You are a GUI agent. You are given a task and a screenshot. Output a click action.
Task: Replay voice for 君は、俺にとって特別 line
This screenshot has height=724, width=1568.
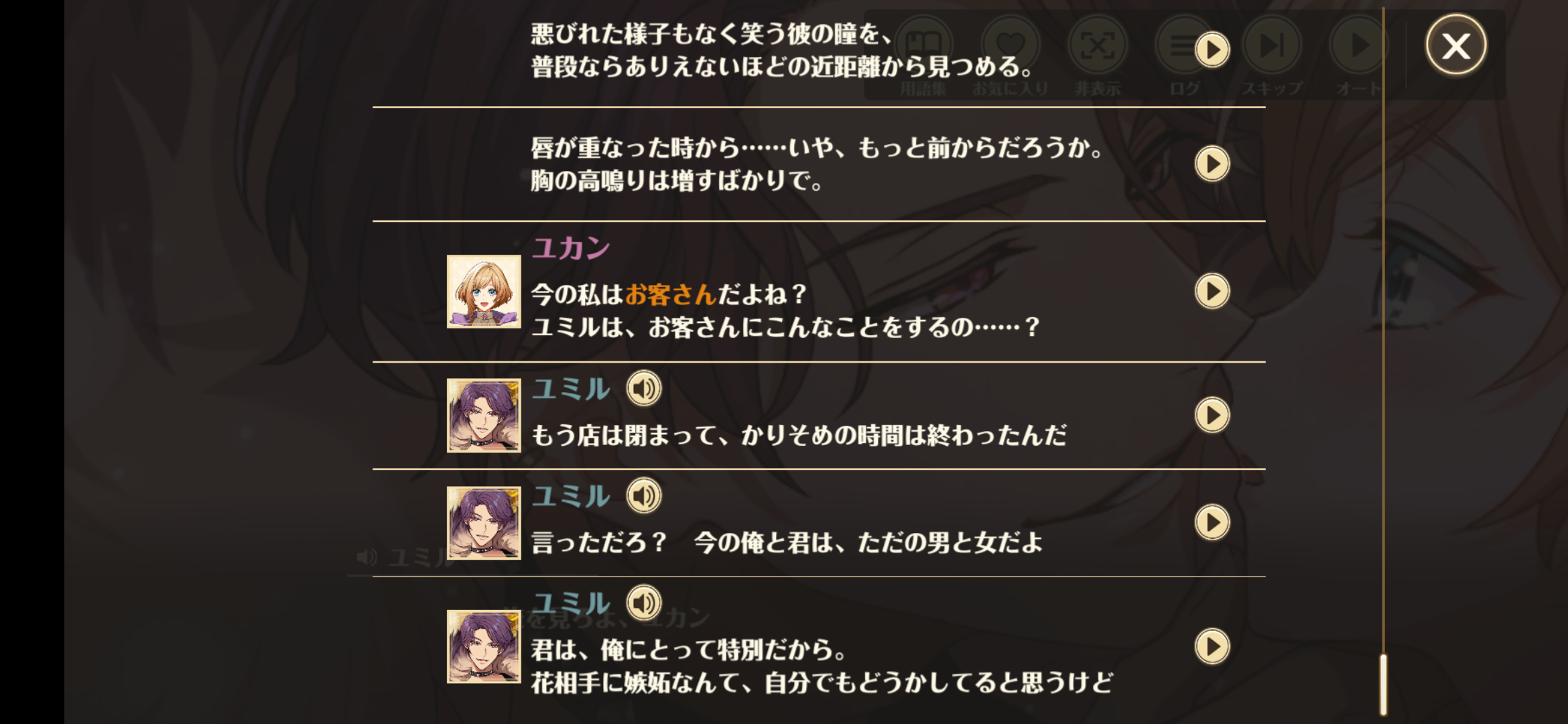[644, 603]
